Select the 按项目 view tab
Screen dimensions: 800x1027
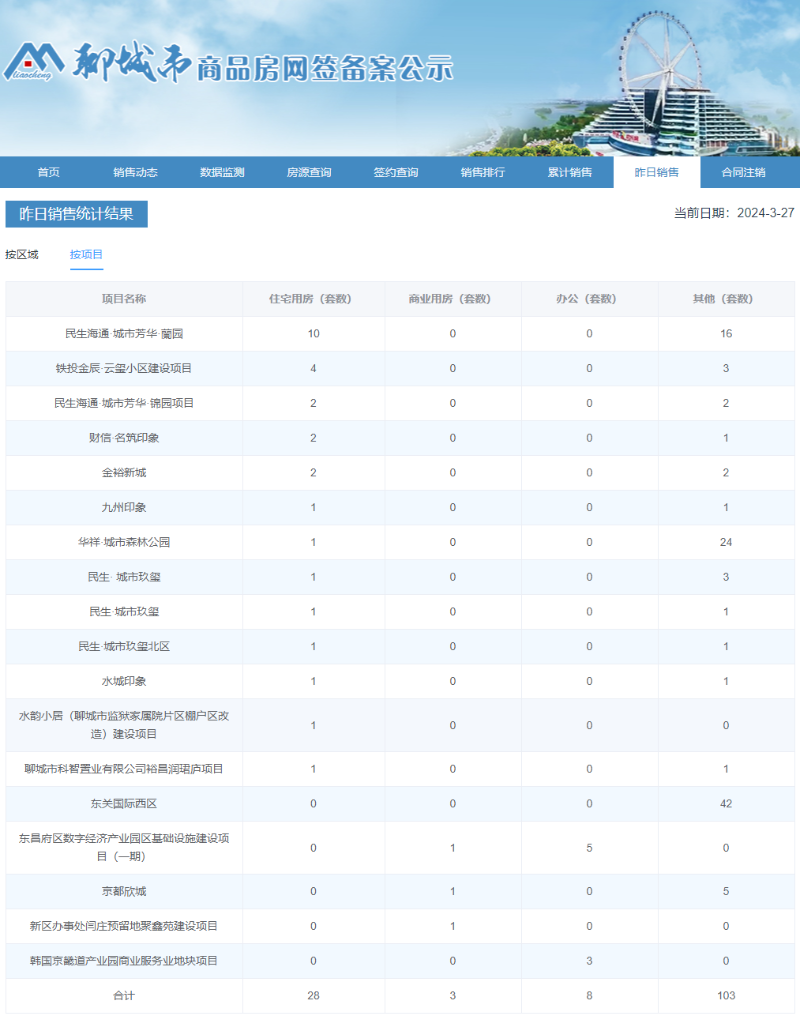pyautogui.click(x=86, y=254)
